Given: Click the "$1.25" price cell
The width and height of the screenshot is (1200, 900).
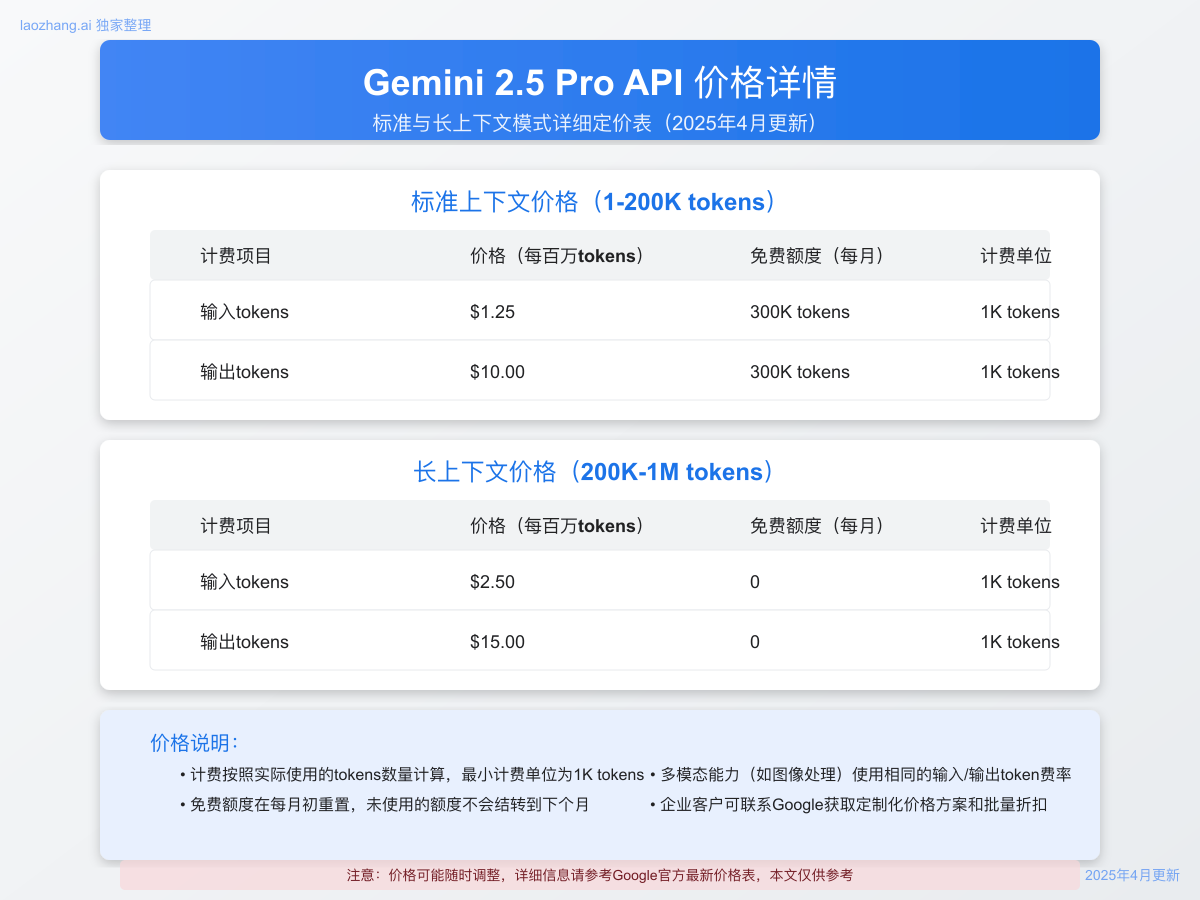Looking at the screenshot, I should 492,312.
